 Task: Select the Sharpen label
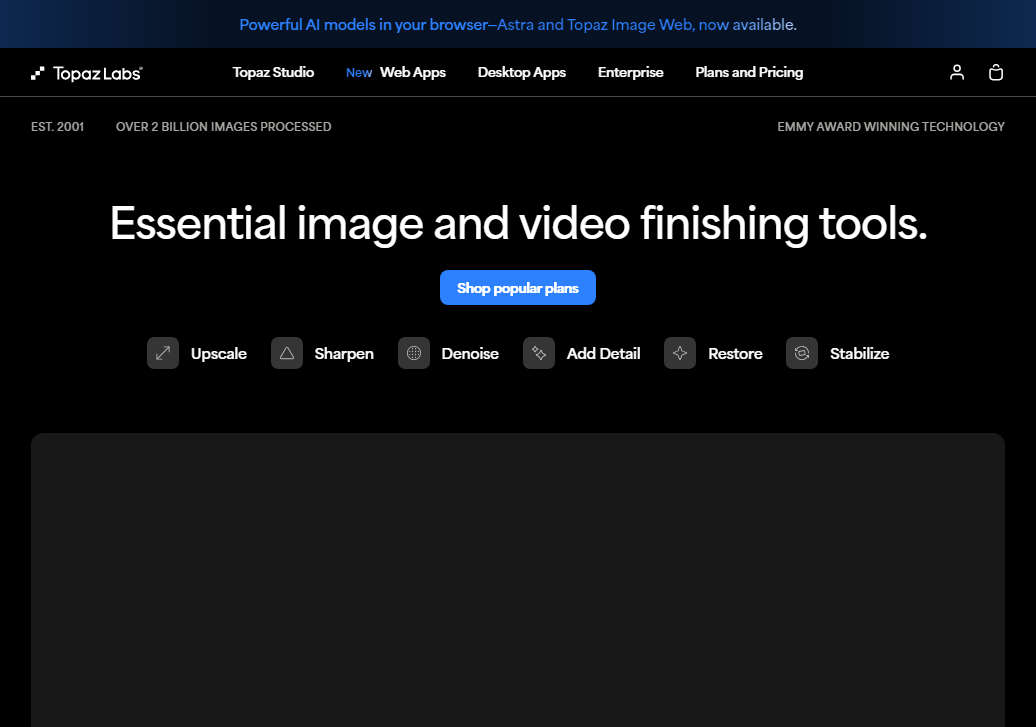344,354
